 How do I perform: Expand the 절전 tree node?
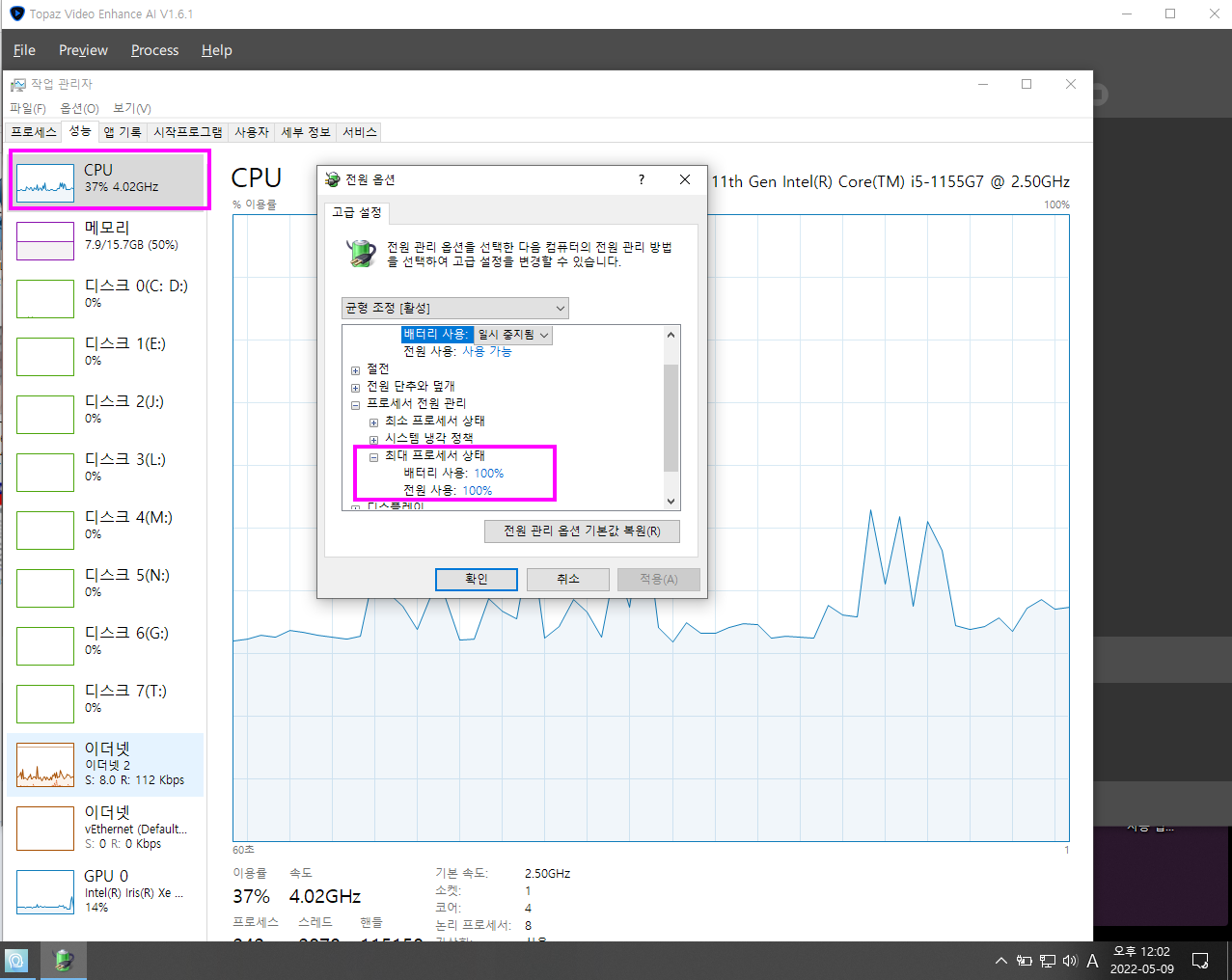tap(355, 370)
